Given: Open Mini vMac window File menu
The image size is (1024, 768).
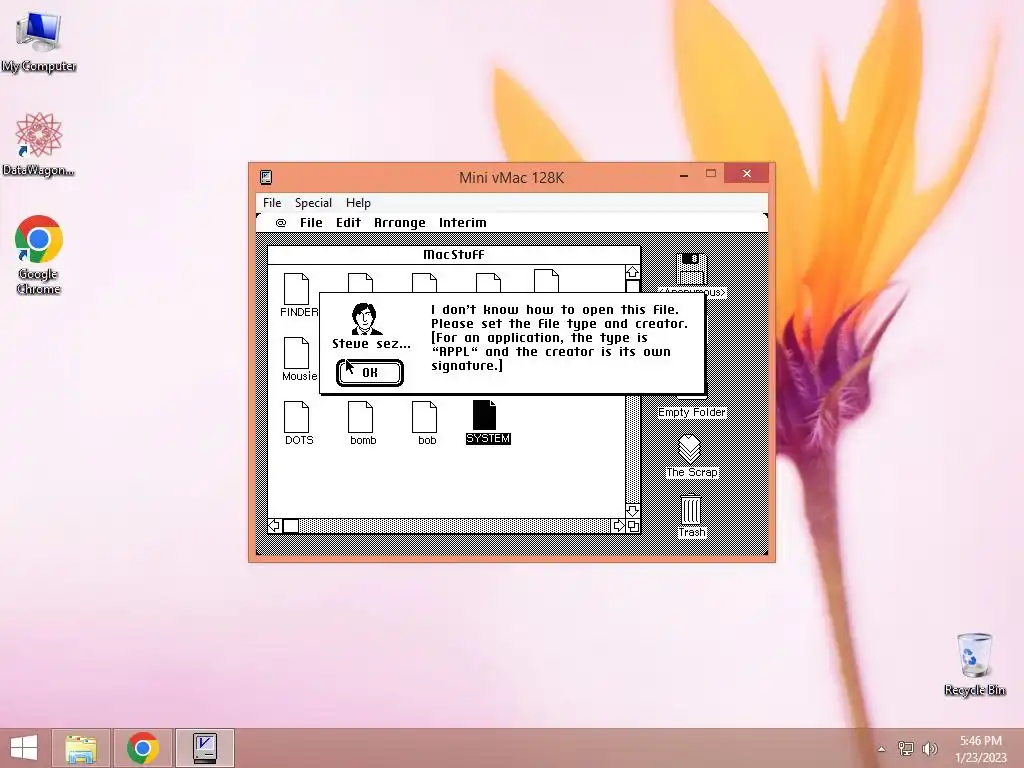Looking at the screenshot, I should [272, 203].
